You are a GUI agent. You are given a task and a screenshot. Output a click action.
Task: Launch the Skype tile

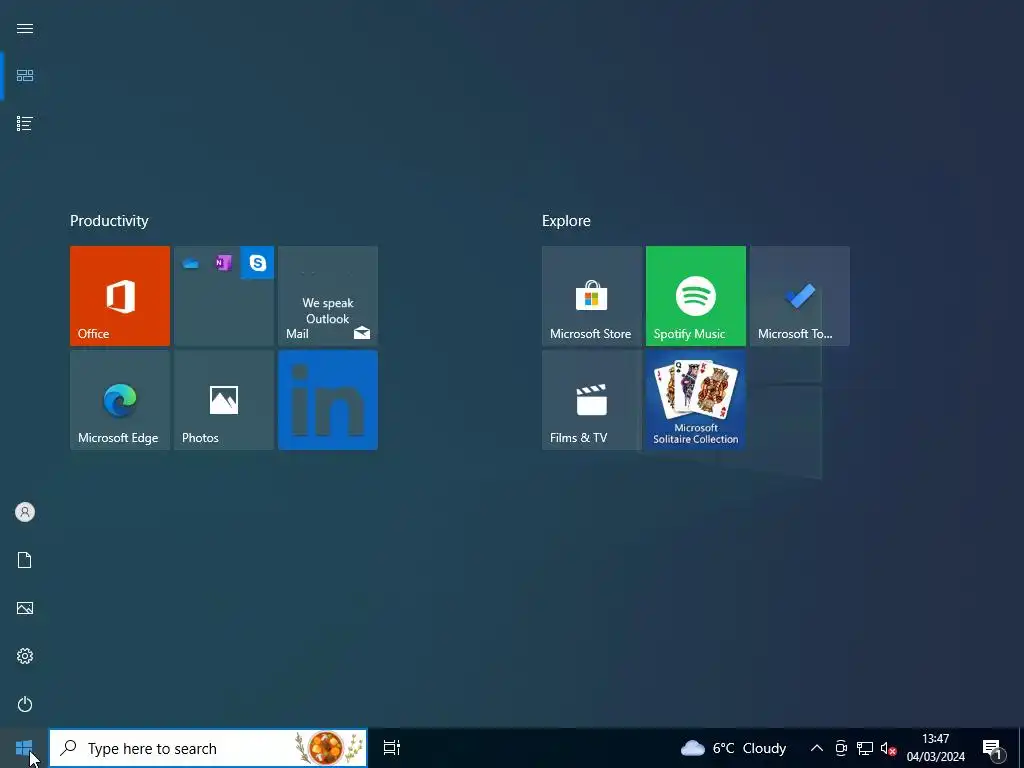(x=257, y=263)
